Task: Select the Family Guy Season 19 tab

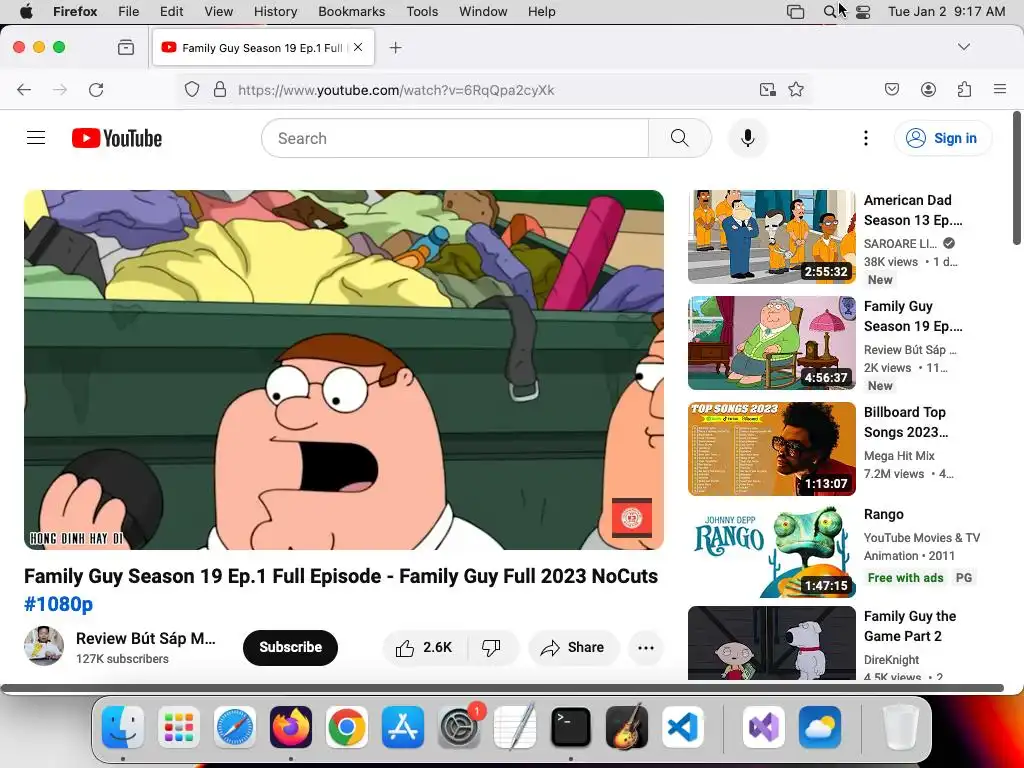Action: [x=263, y=47]
